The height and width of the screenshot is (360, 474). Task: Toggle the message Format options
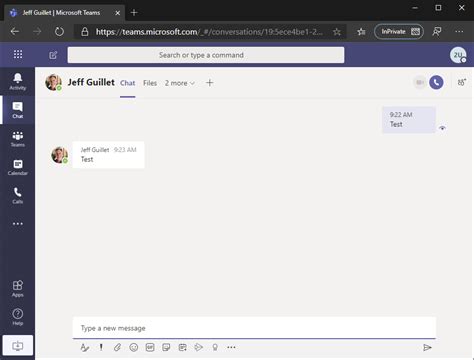coord(85,347)
